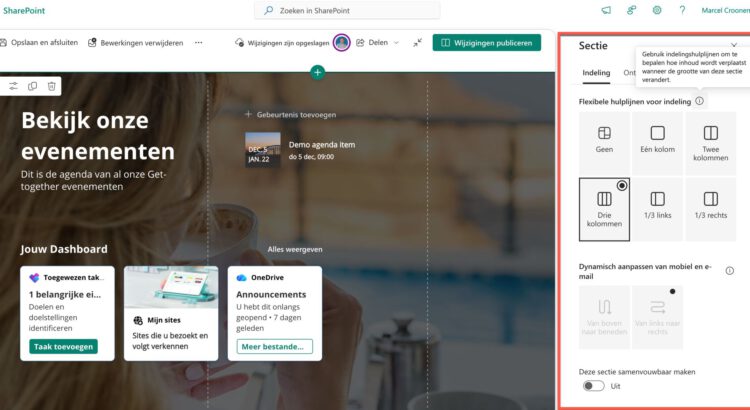Click the Jouw Dashboard heading
Image resolution: width=750 pixels, height=410 pixels.
point(64,249)
